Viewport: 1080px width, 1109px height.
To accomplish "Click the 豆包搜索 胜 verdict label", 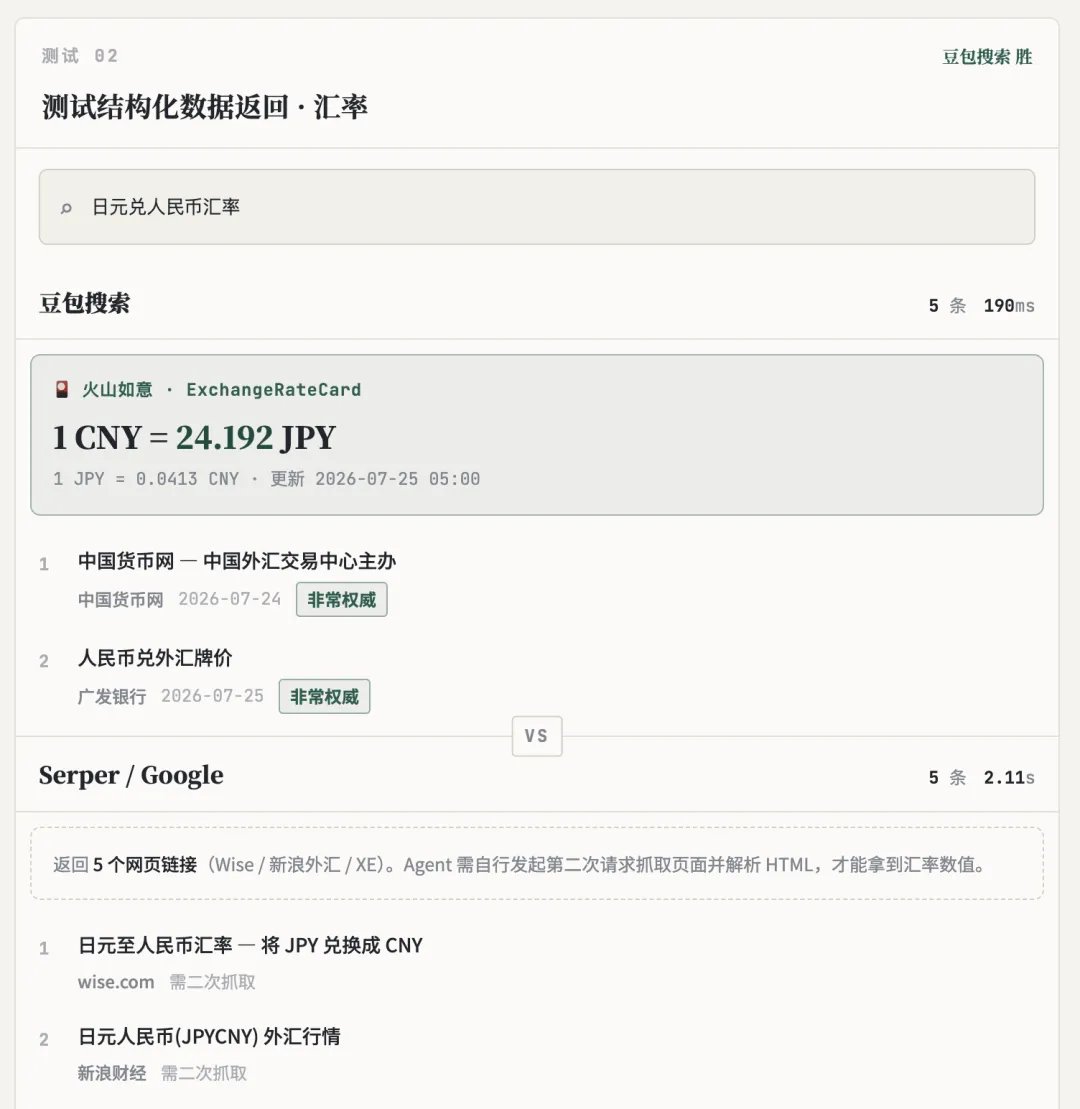I will click(987, 57).
